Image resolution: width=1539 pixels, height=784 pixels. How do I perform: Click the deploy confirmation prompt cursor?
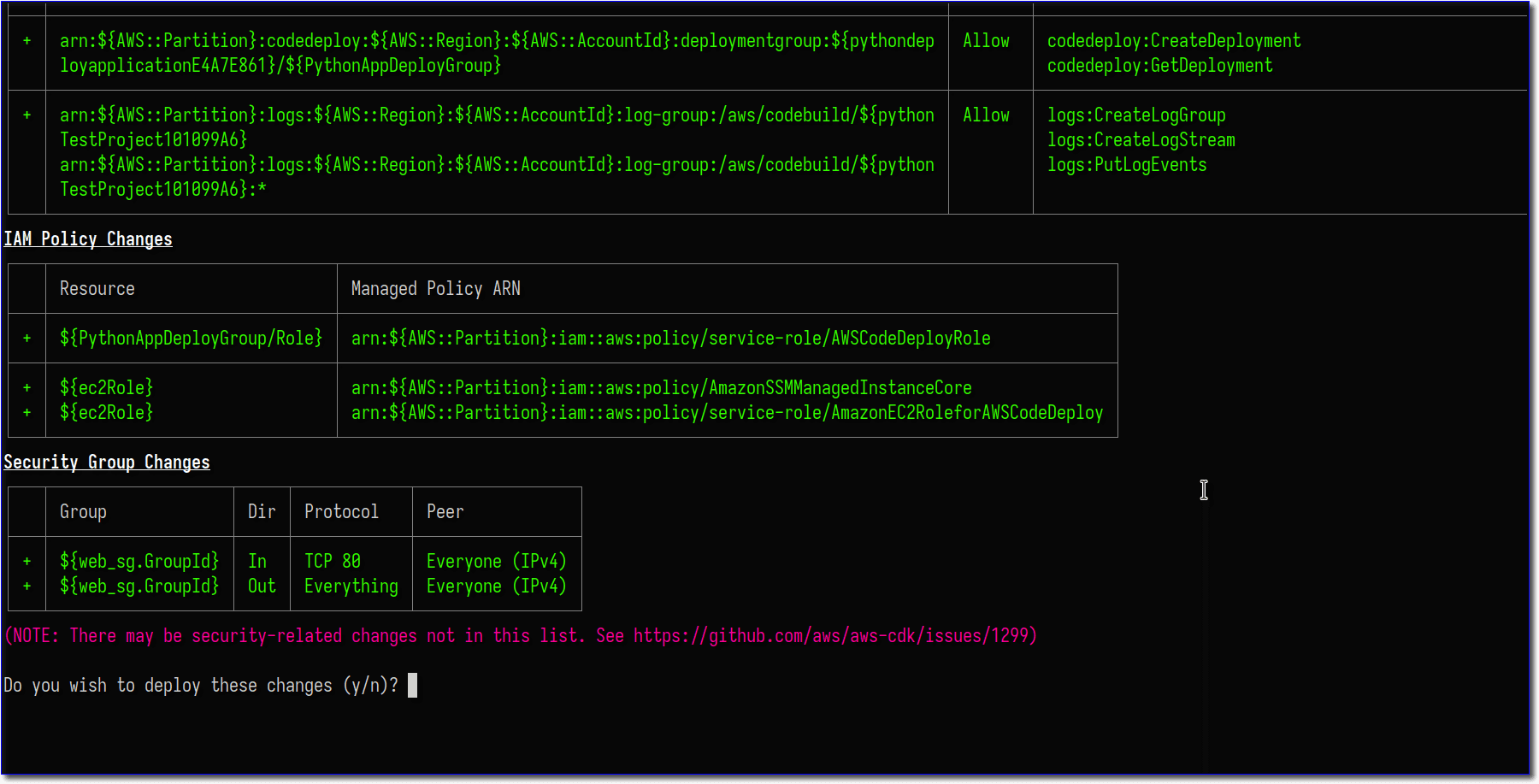click(x=413, y=686)
